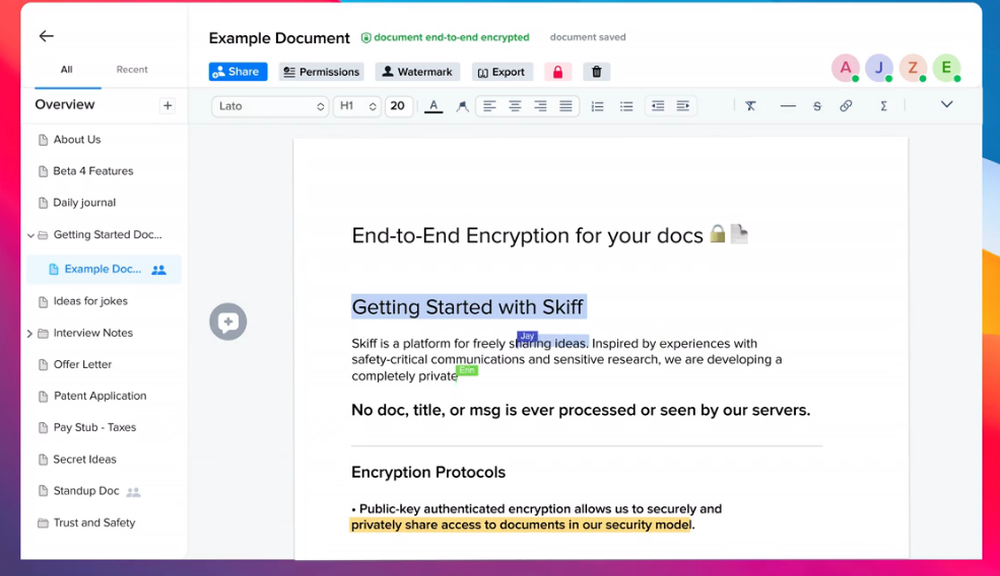Add a new document with plus icon

click(167, 105)
